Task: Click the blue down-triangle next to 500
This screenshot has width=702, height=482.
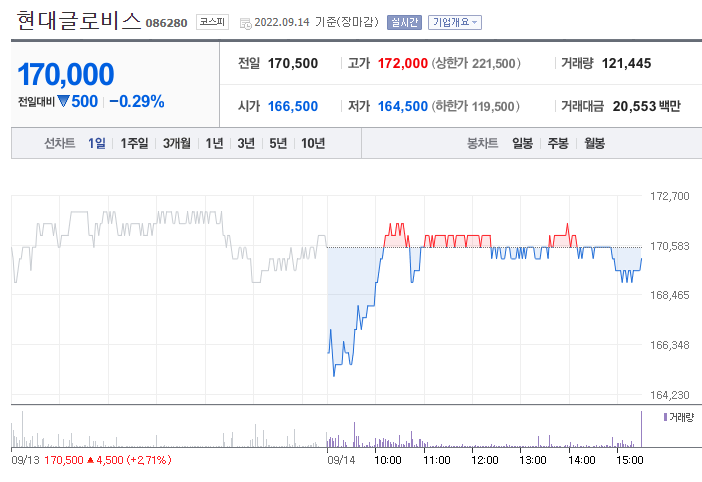Action: (x=64, y=101)
